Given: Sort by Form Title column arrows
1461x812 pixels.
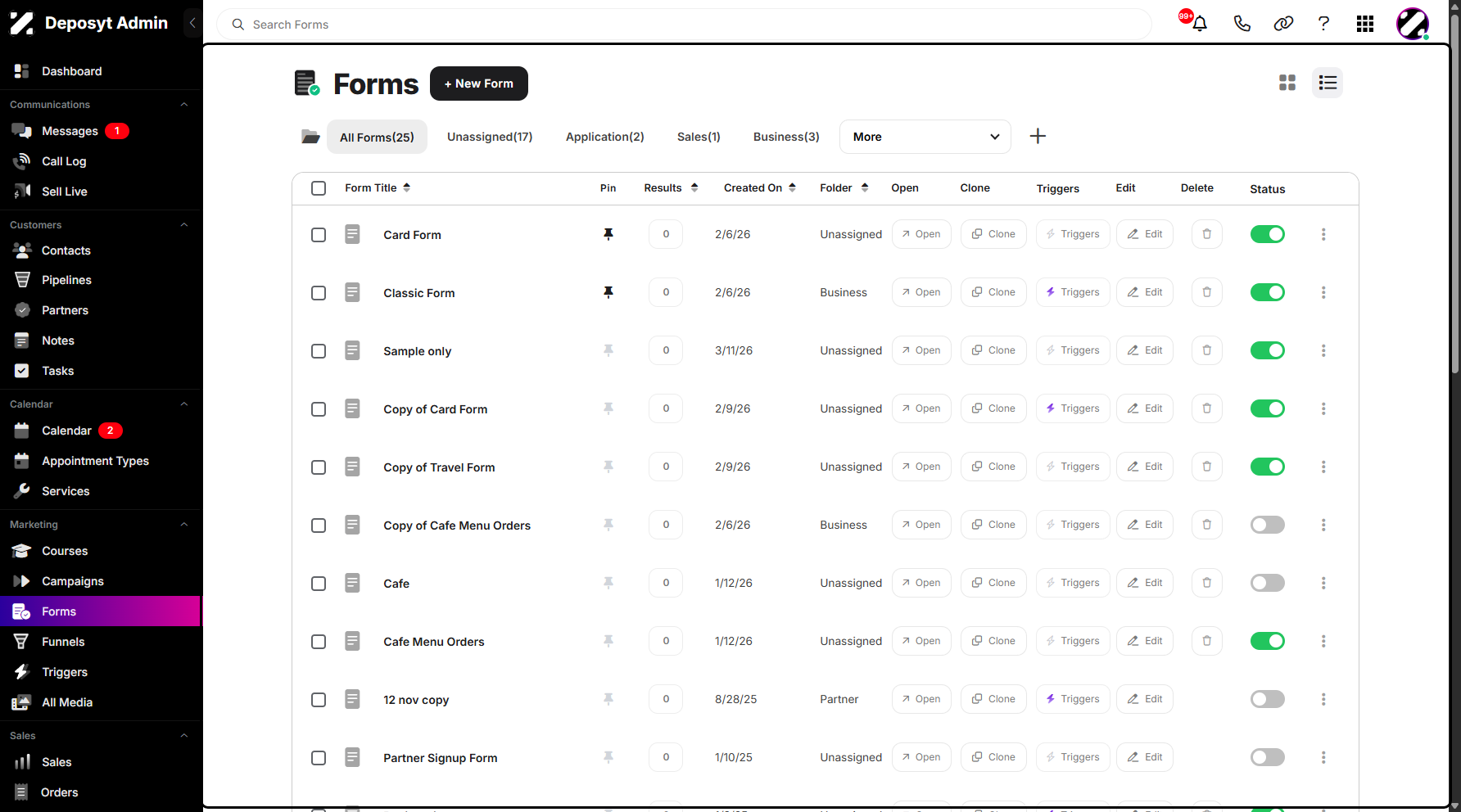Looking at the screenshot, I should (x=406, y=187).
